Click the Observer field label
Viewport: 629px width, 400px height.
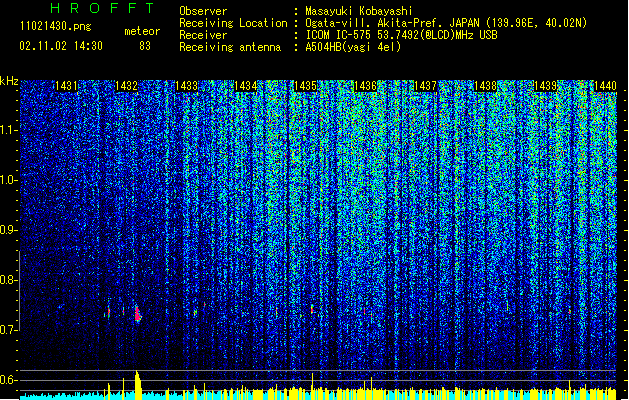pos(203,11)
